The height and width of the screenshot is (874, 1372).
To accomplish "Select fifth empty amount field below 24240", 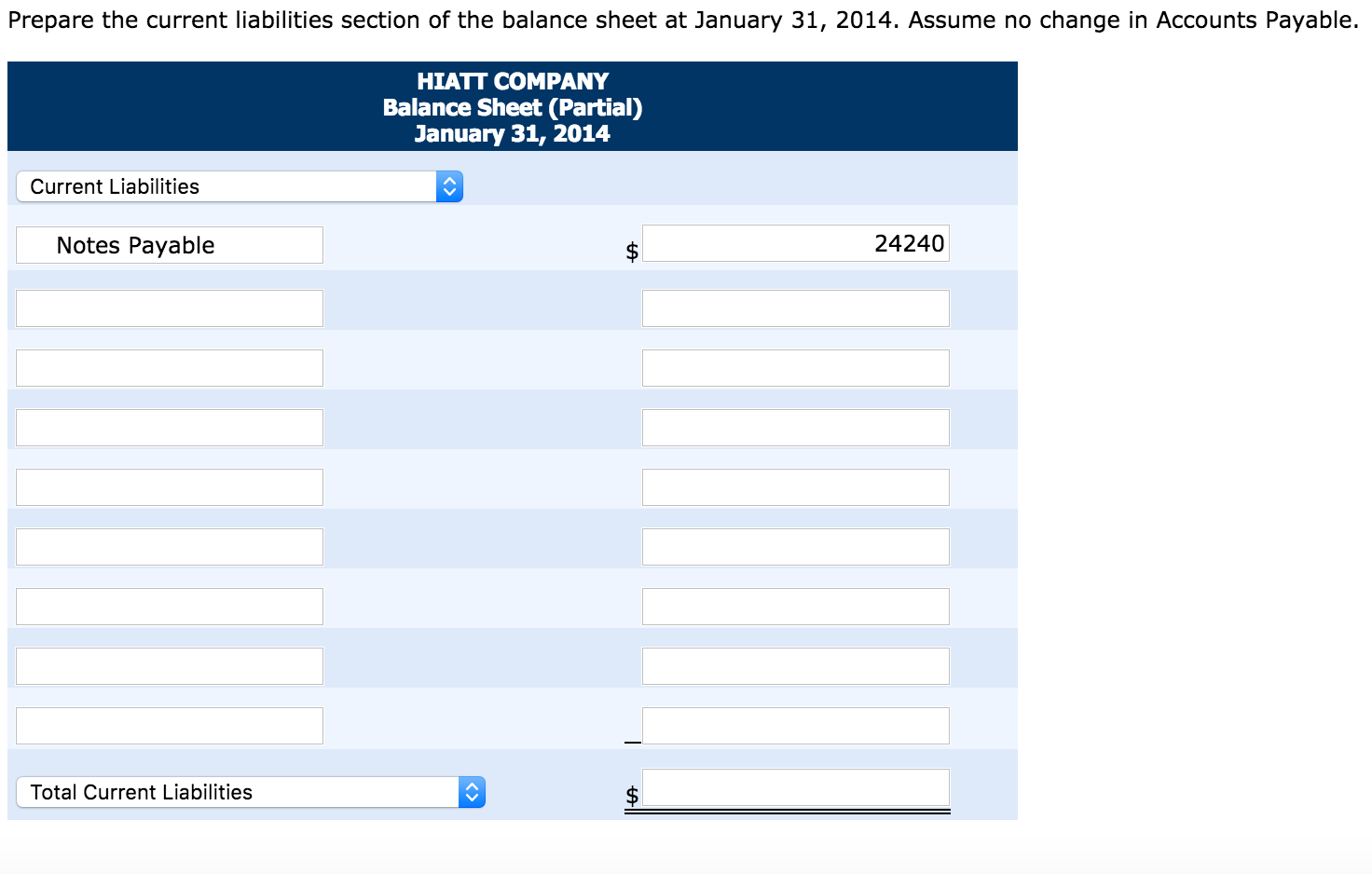I will [795, 547].
